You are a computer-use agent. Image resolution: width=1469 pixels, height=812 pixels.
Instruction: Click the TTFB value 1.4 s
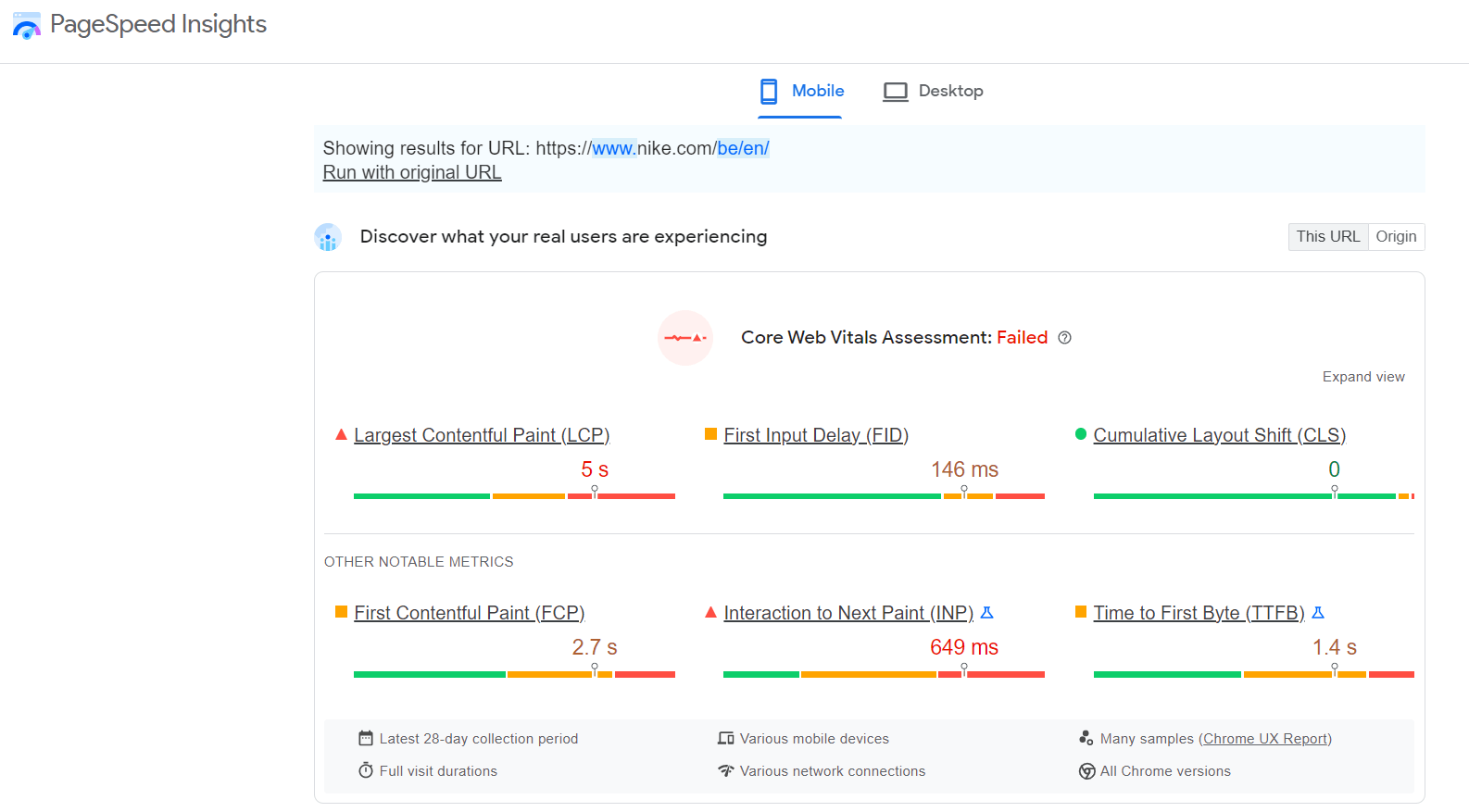pyautogui.click(x=1334, y=647)
